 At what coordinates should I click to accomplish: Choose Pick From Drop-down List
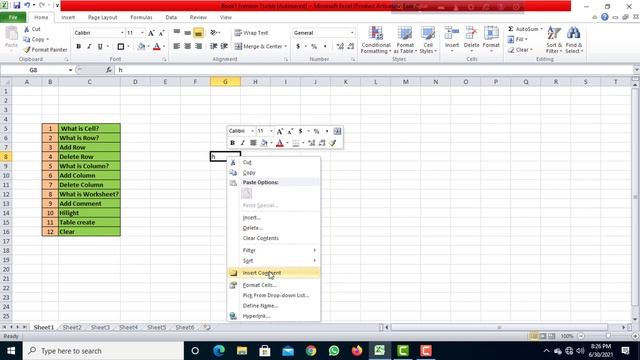[274, 295]
